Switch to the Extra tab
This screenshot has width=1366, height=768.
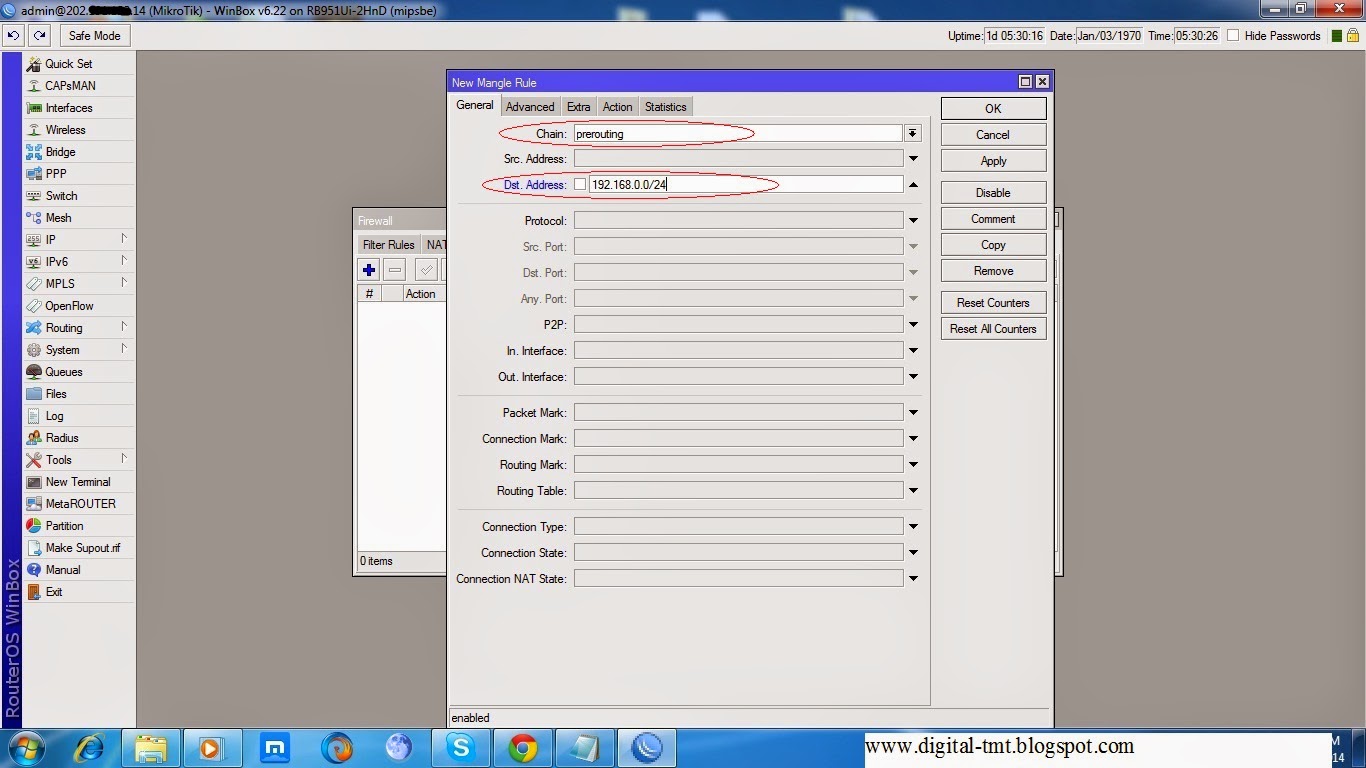click(x=578, y=107)
